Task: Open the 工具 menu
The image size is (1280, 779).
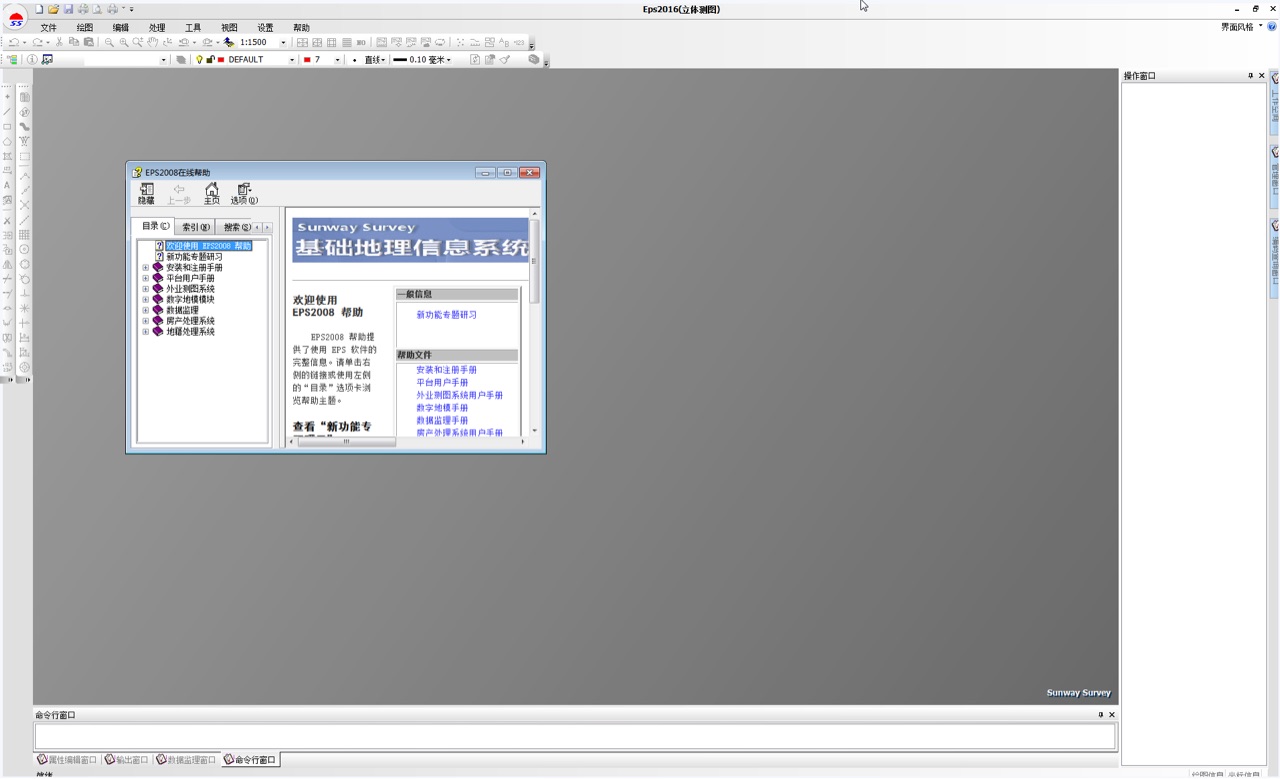Action: 193,28
